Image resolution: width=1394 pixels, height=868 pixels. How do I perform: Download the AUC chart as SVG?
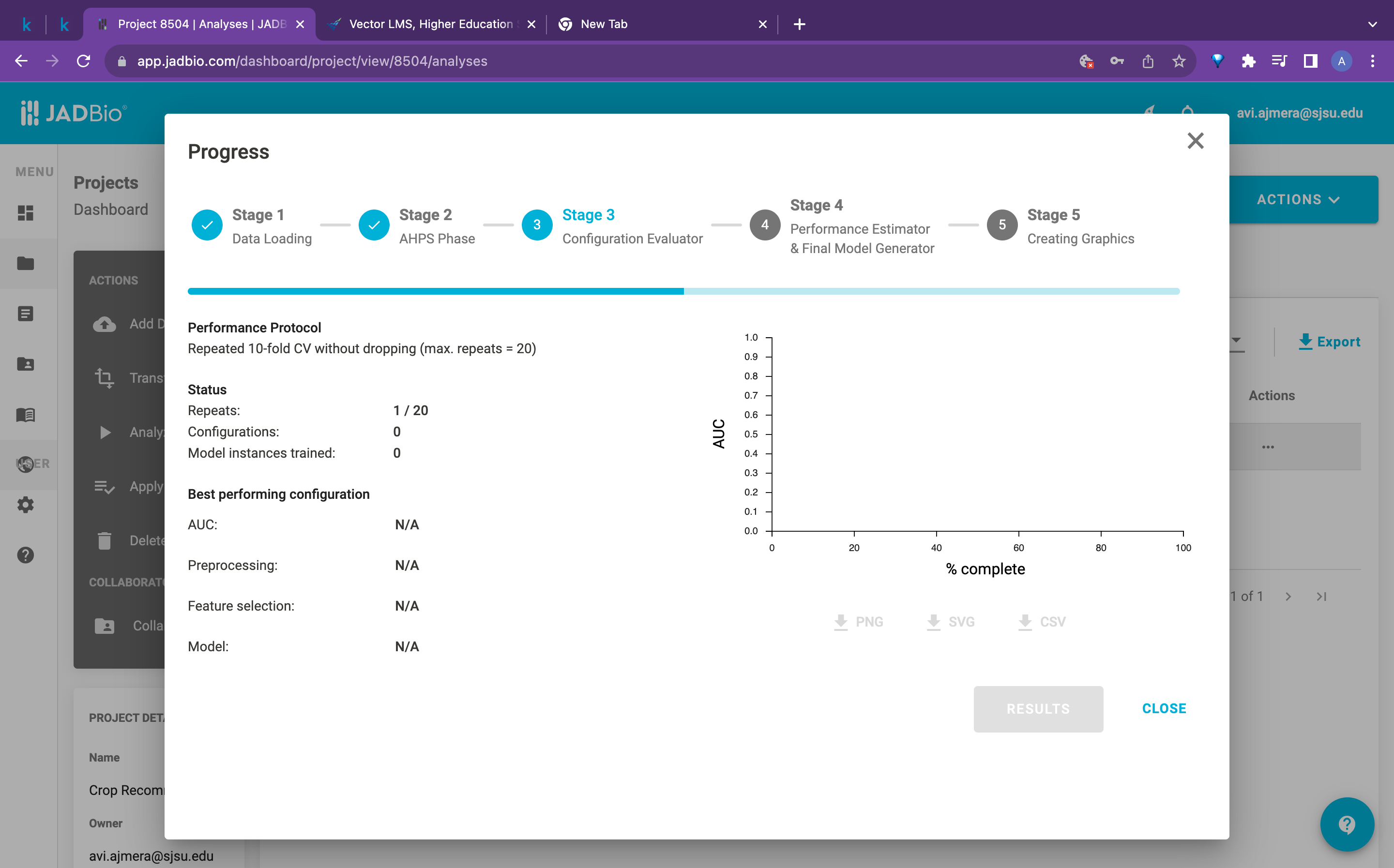(x=950, y=621)
